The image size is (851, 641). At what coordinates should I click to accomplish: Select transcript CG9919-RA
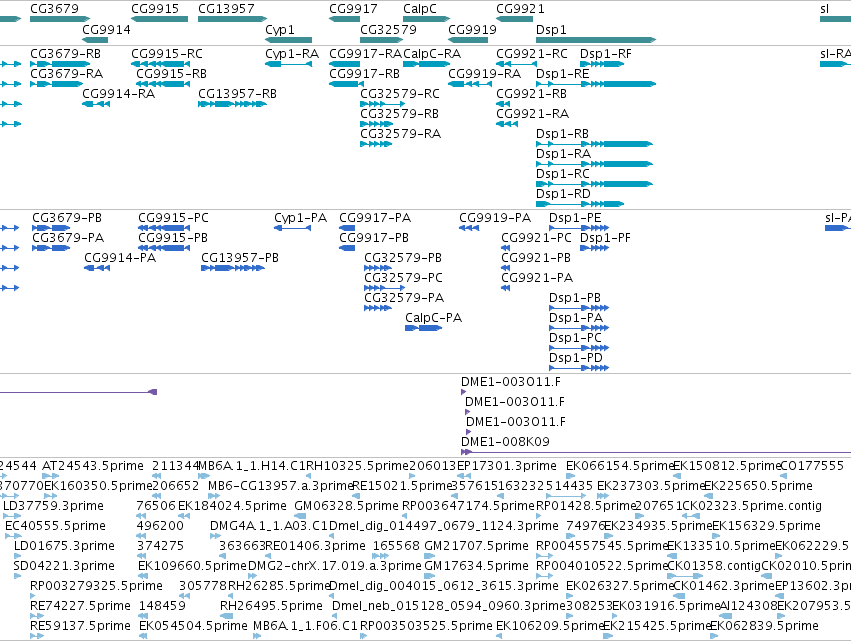[x=471, y=84]
